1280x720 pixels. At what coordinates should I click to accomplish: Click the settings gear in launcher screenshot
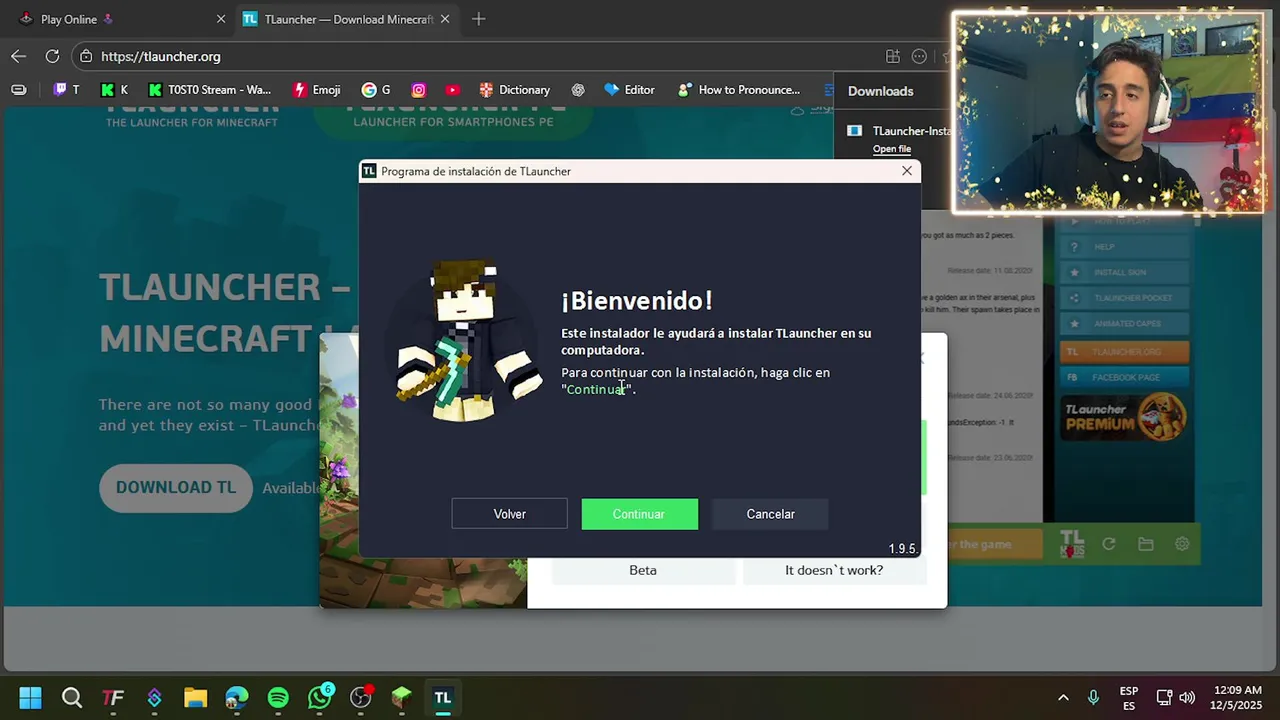coord(1182,544)
